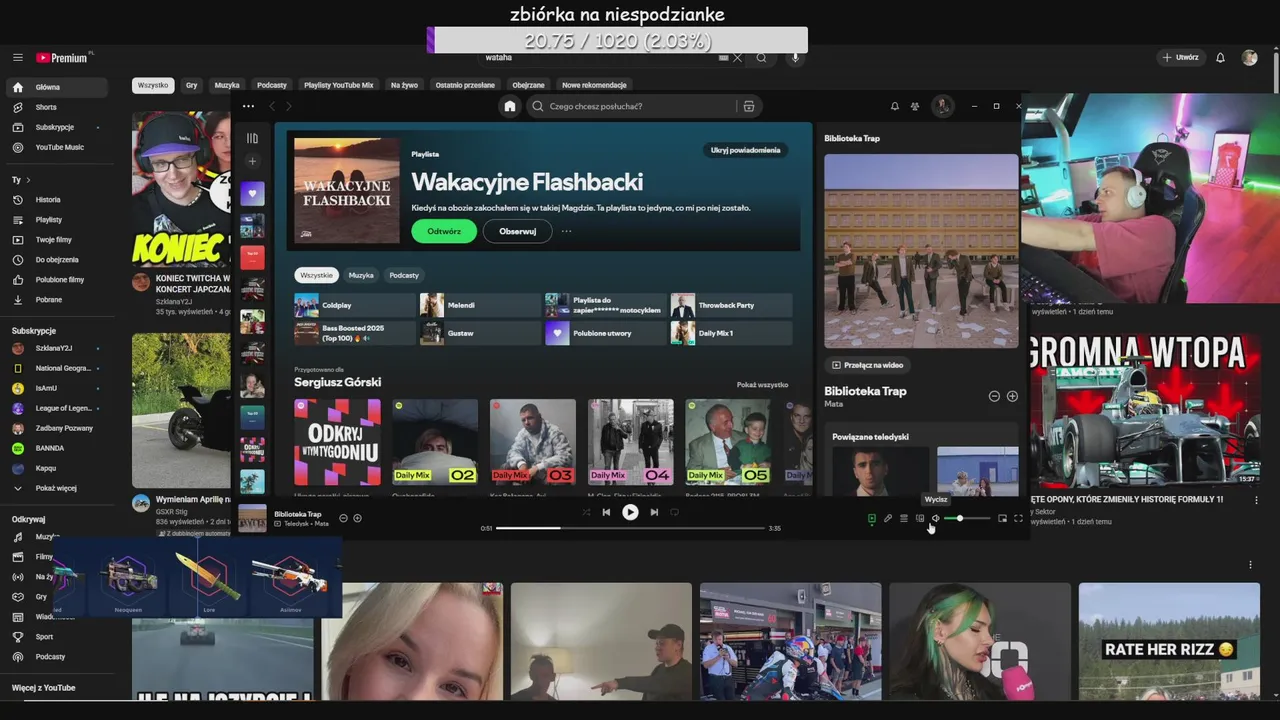
Task: Open the Odkryj w tym tygodniu cover
Action: (337, 442)
